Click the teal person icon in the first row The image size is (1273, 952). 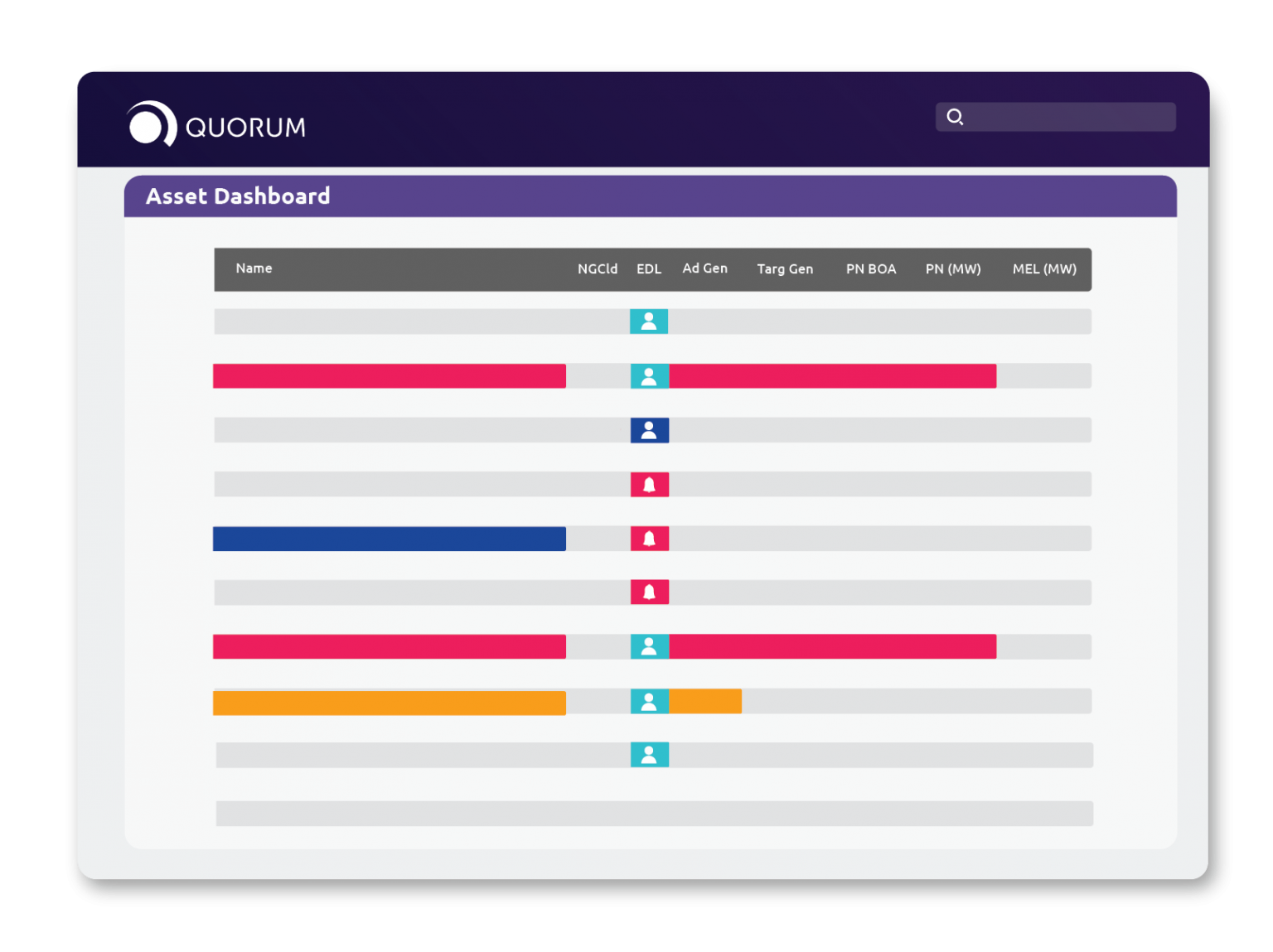point(650,321)
